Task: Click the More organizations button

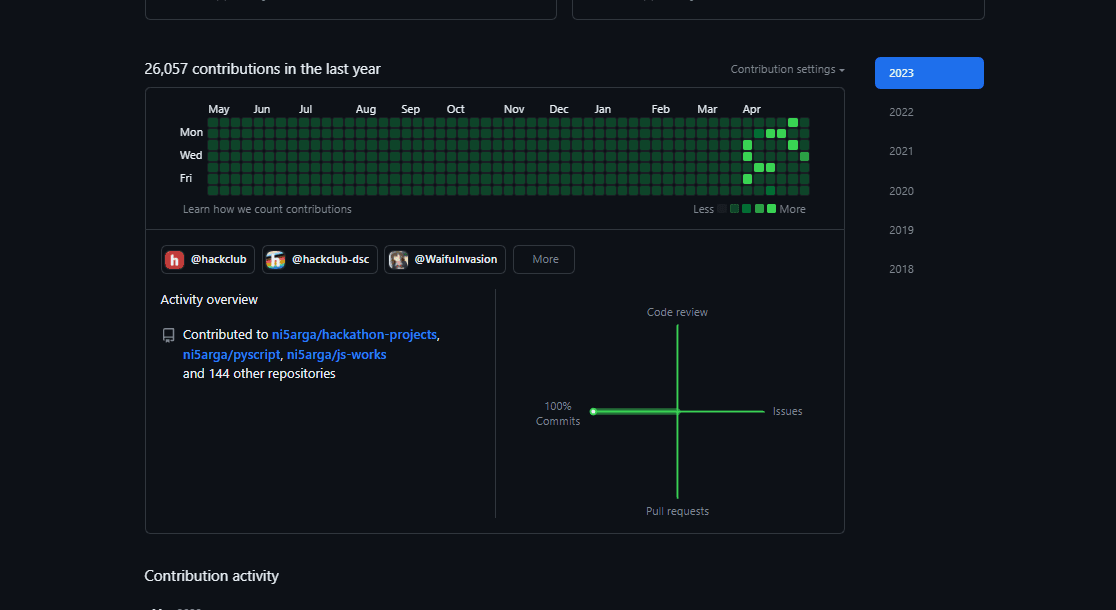Action: pos(544,260)
